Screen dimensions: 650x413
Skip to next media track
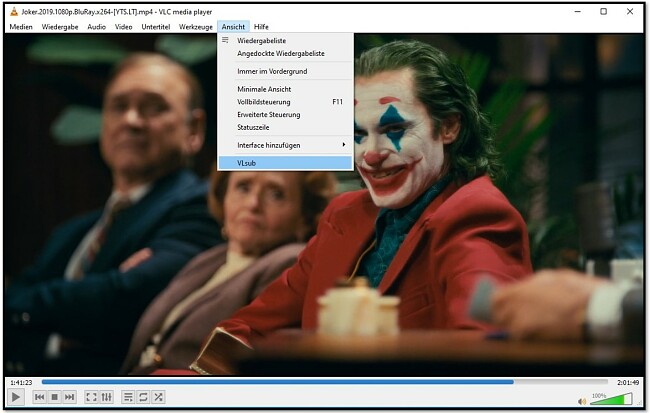70,397
